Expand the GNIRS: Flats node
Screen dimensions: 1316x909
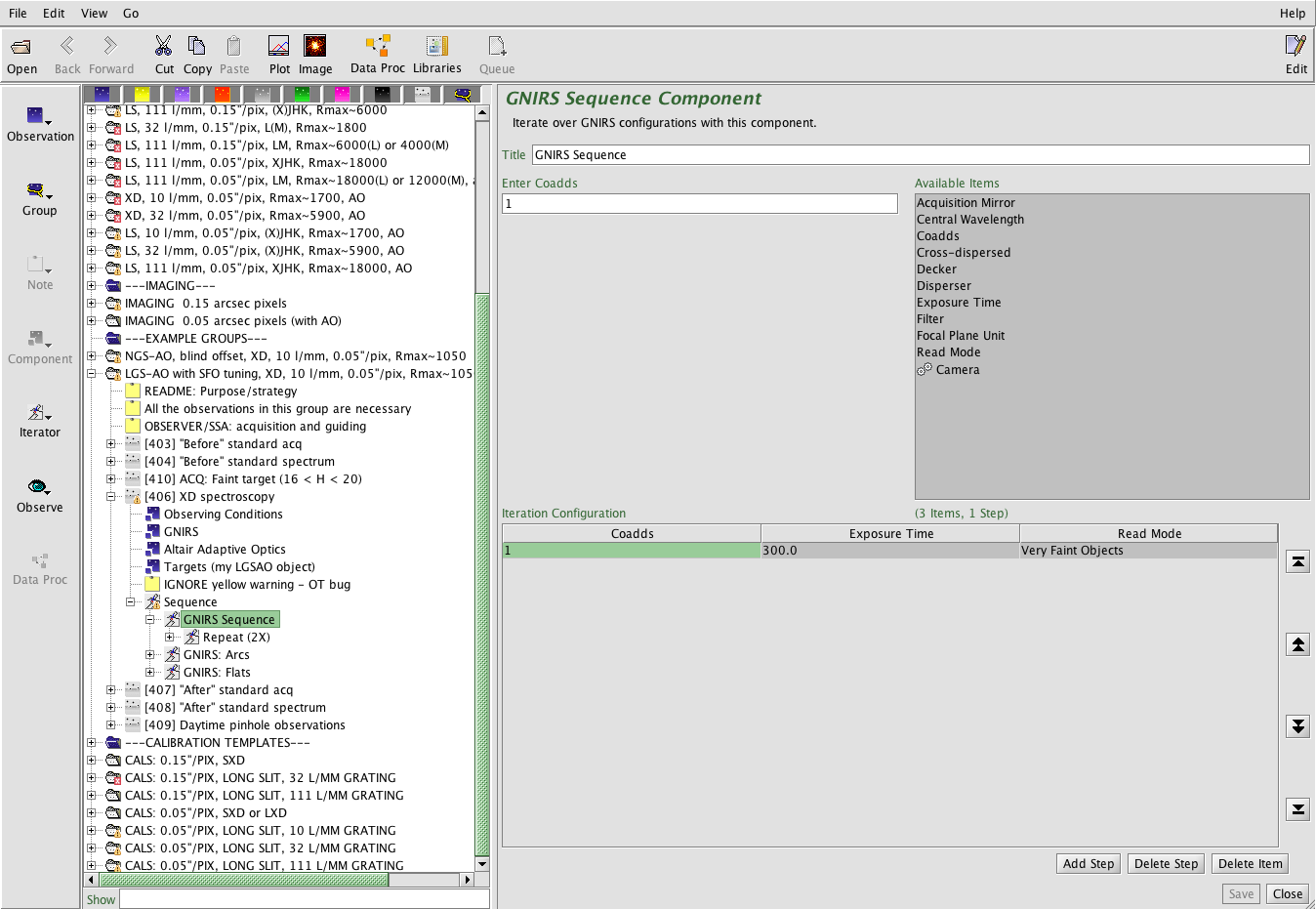[x=150, y=673]
